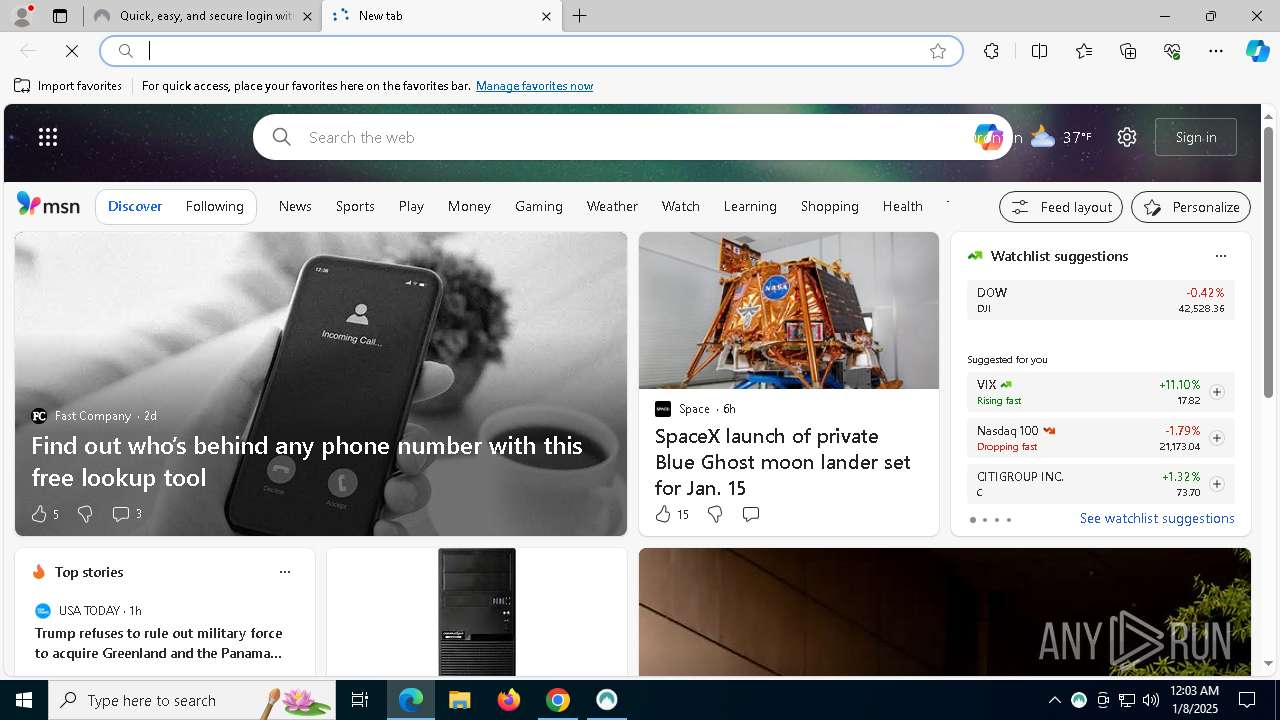Open the weather widget showing 37°F
This screenshot has height=720, width=1280.
pos(1061,137)
